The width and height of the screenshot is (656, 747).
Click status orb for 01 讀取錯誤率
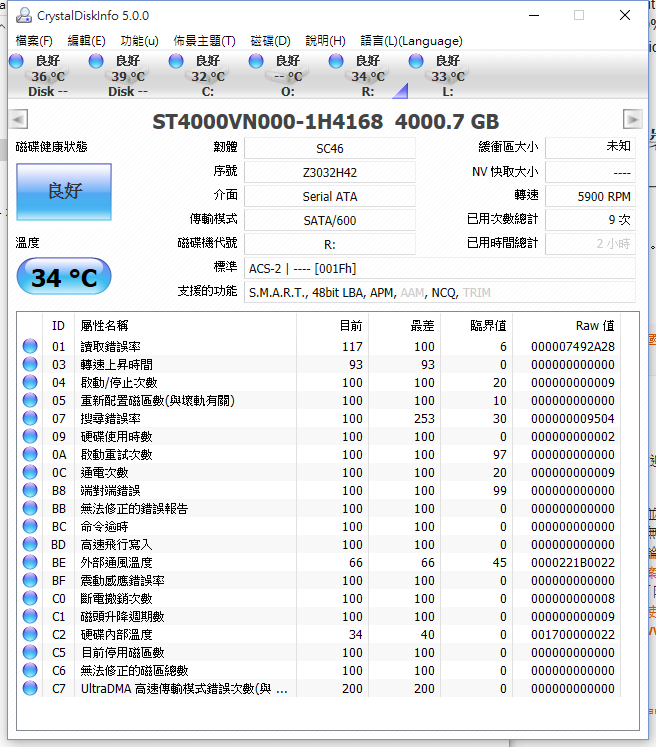click(x=30, y=346)
